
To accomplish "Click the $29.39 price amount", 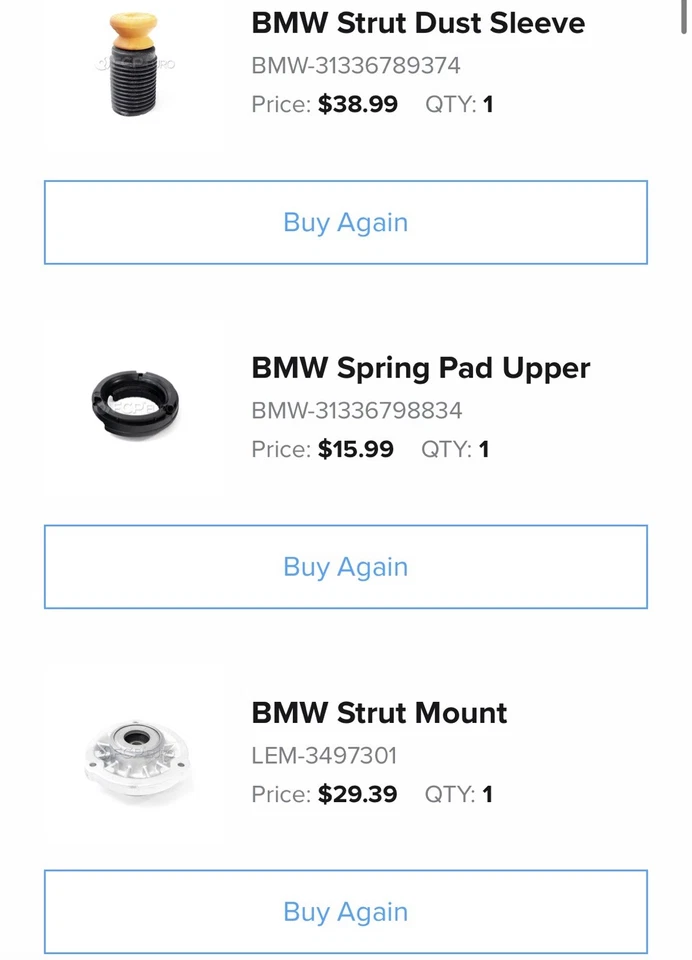I will pos(357,794).
